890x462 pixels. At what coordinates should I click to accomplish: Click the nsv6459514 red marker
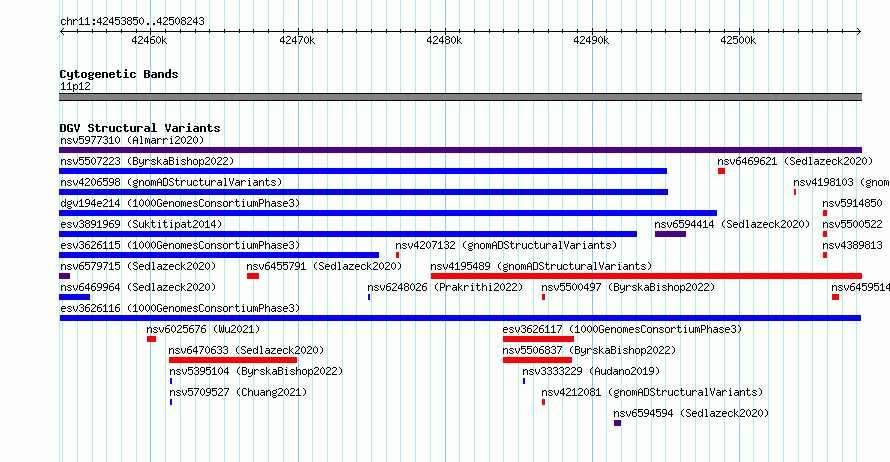click(836, 297)
